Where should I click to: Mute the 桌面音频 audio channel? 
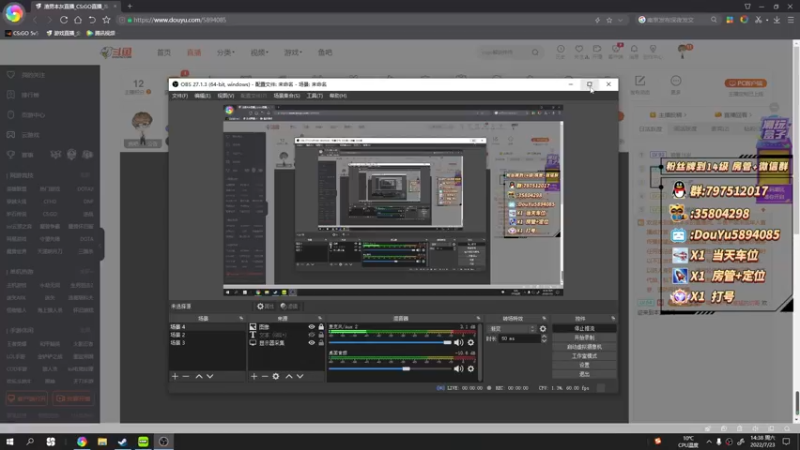pos(459,368)
